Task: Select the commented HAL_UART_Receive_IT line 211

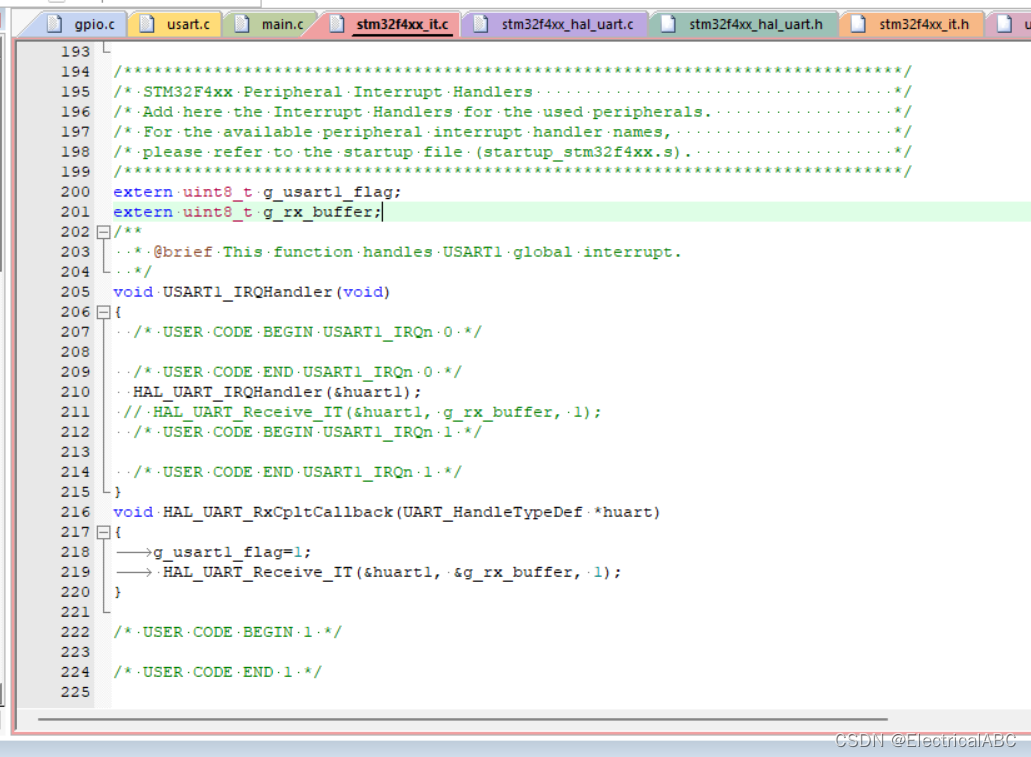Action: (x=360, y=411)
